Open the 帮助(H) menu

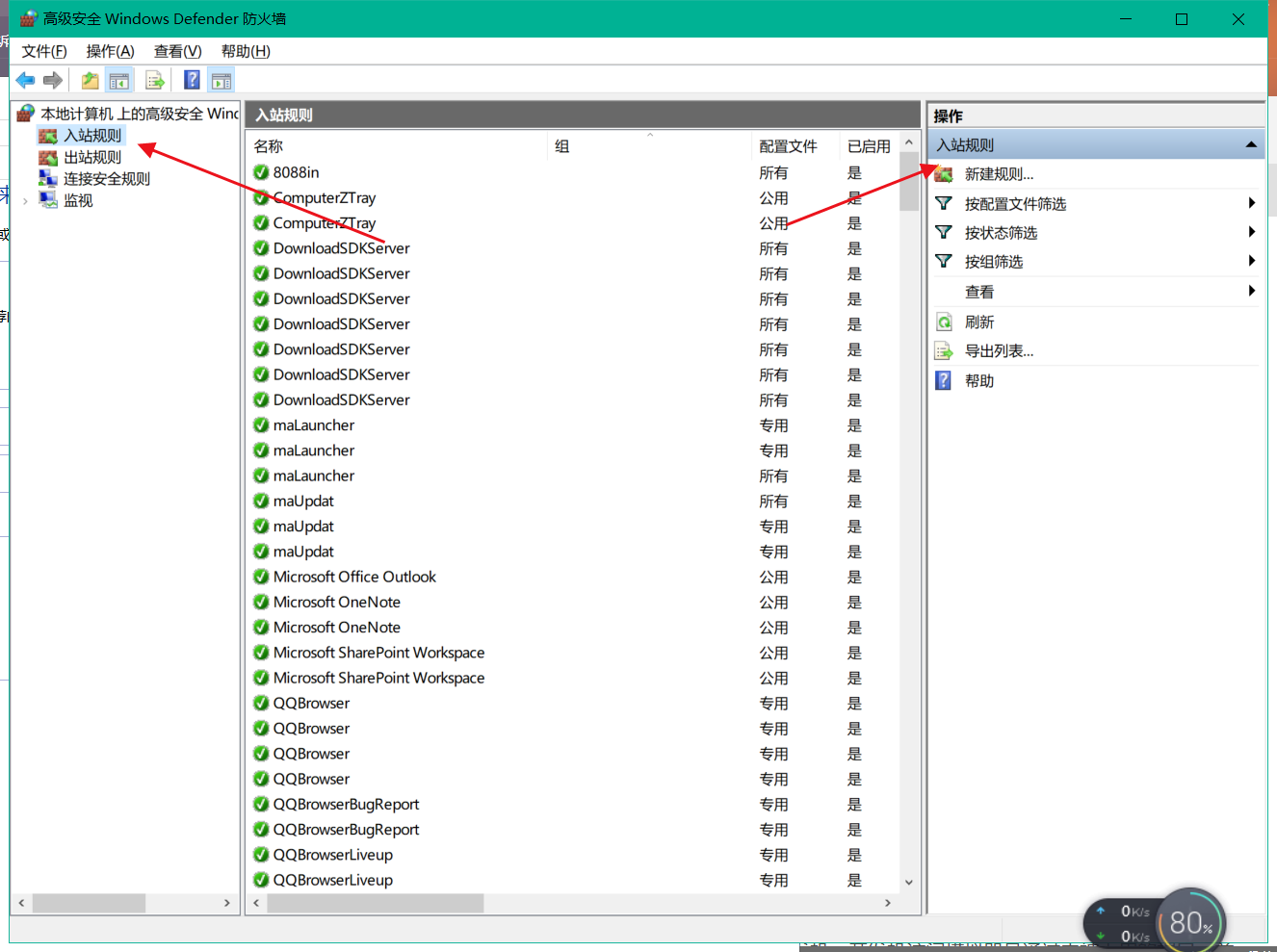pos(246,51)
